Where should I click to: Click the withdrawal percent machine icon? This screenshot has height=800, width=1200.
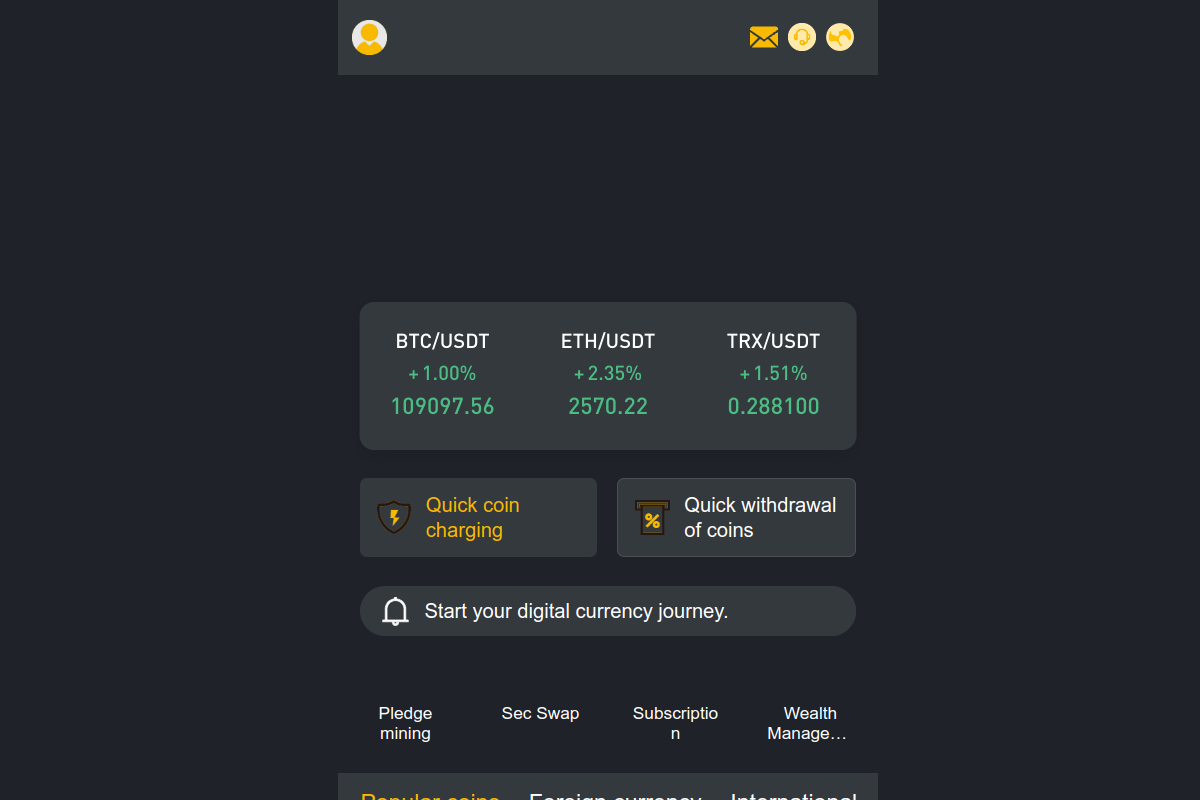point(651,518)
